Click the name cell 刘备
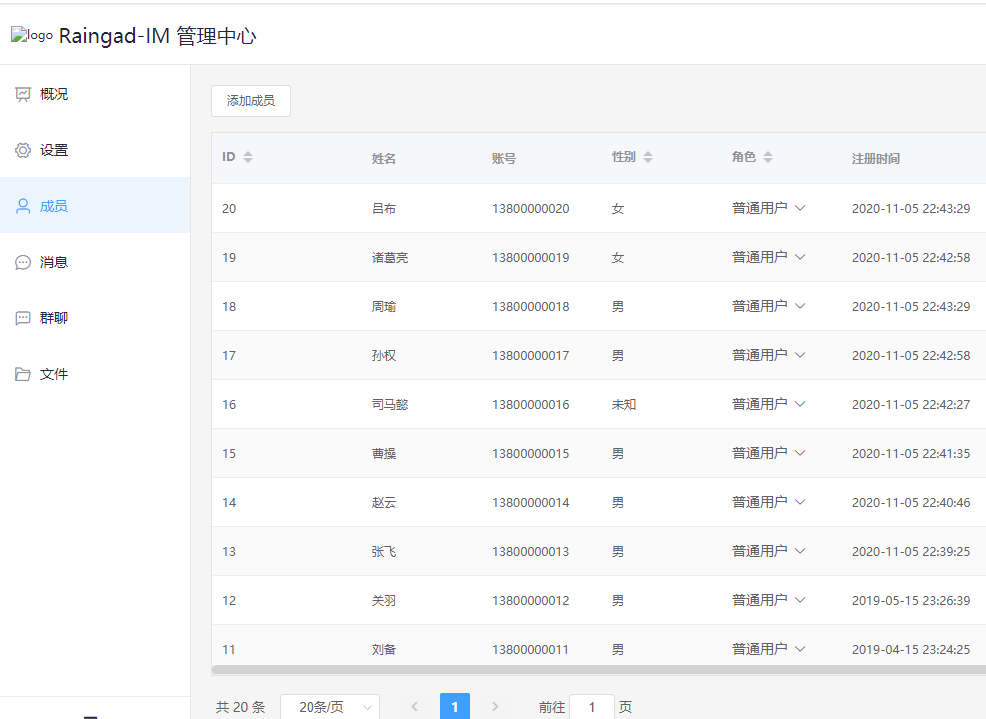This screenshot has width=986, height=719. pos(384,650)
